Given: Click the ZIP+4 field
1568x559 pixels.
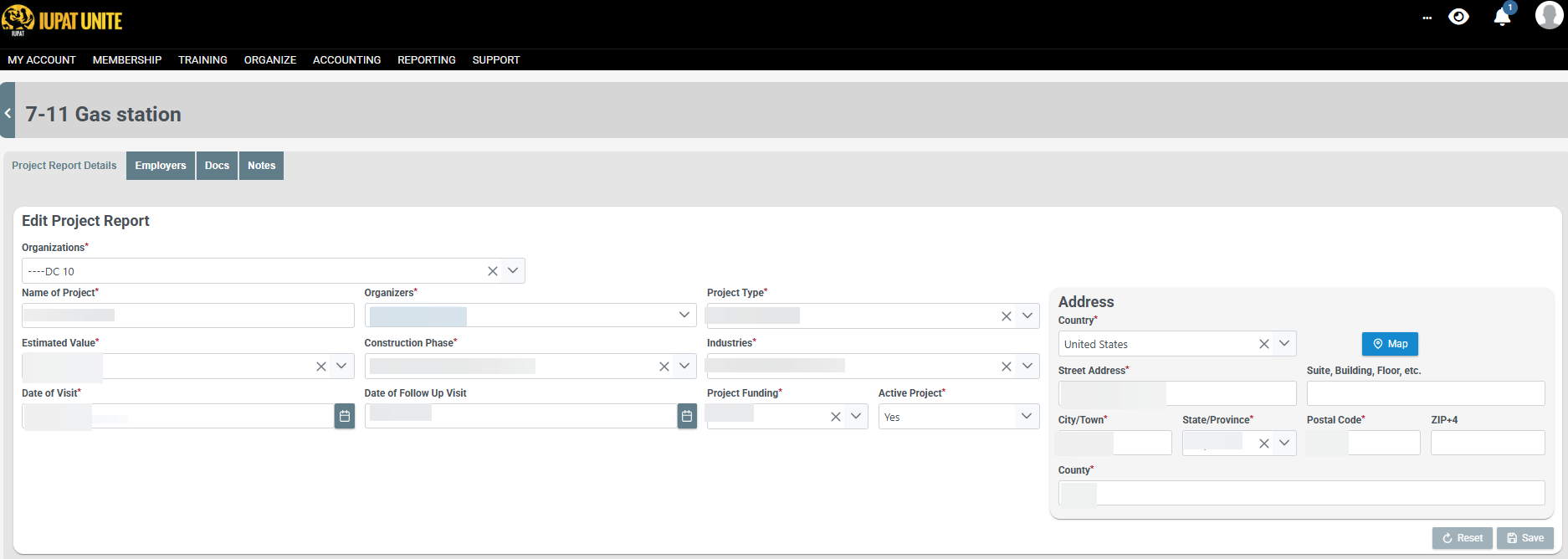Looking at the screenshot, I should click(x=1488, y=443).
